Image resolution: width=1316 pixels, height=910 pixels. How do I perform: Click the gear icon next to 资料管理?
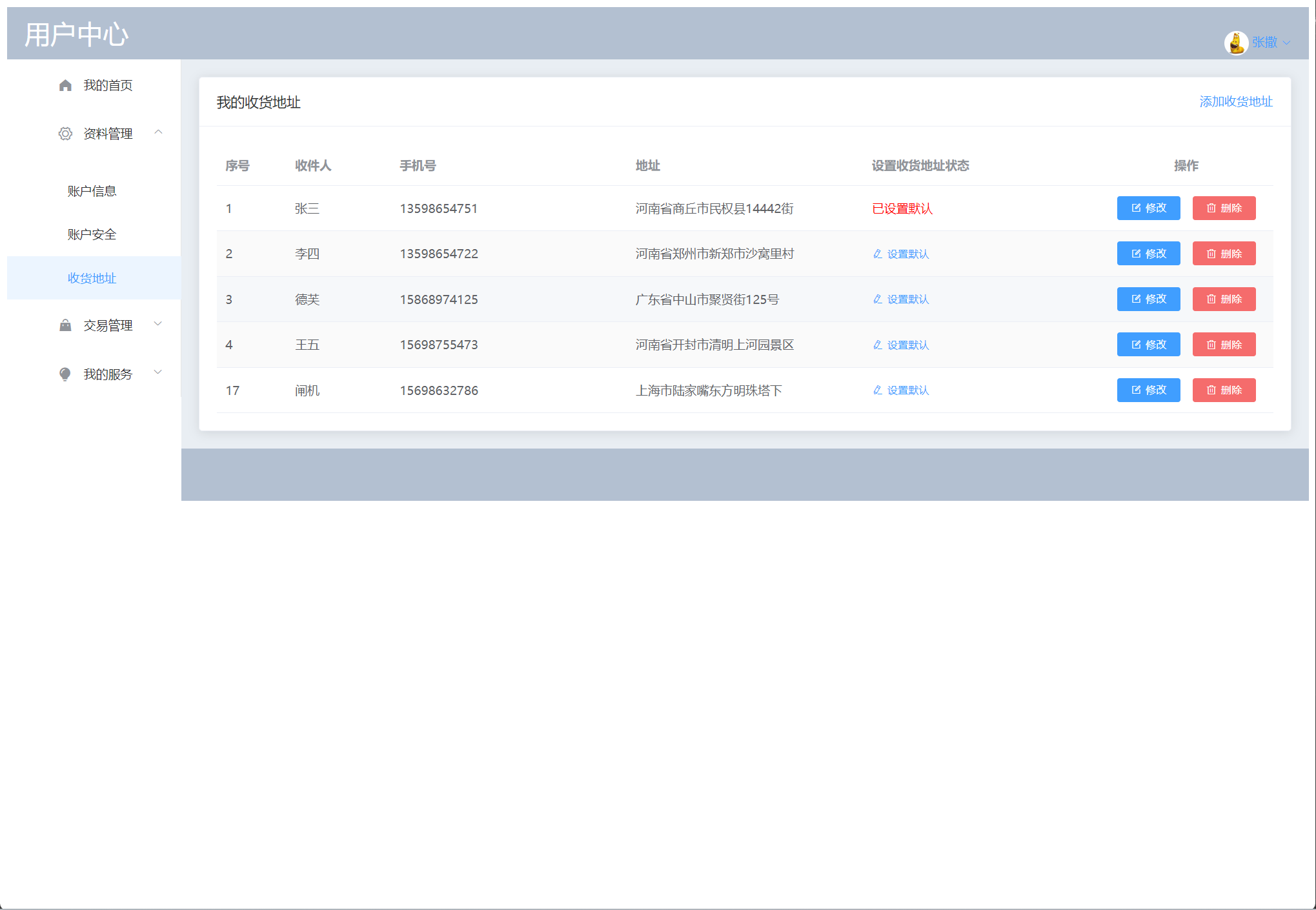coord(65,134)
